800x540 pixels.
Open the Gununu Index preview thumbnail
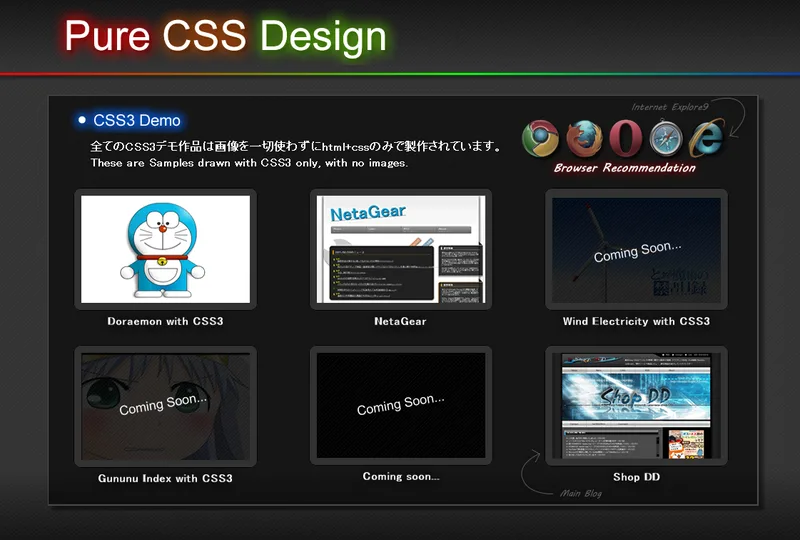[x=165, y=405]
